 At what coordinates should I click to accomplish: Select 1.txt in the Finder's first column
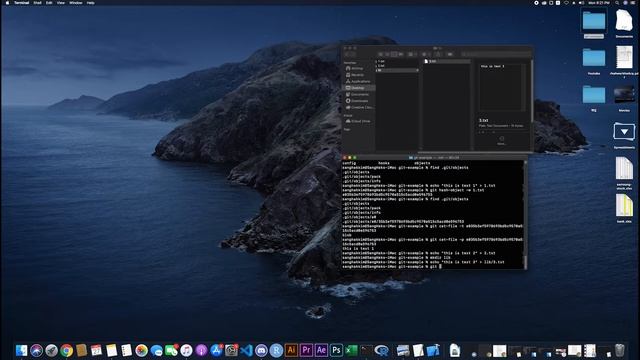coord(397,61)
